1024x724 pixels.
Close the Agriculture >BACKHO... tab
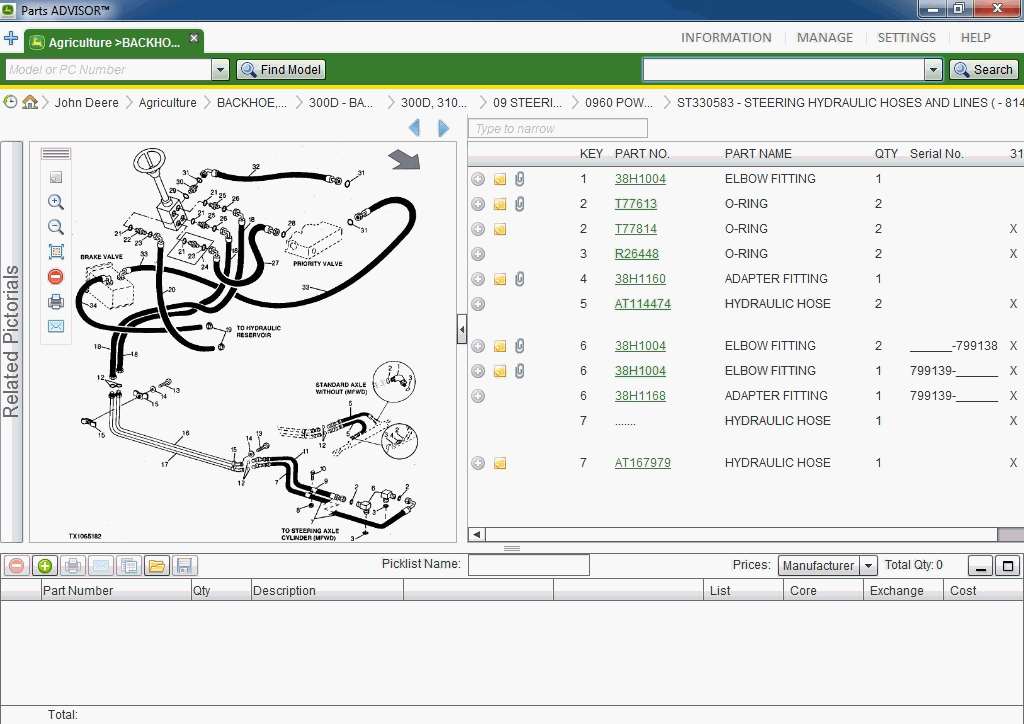click(x=194, y=38)
